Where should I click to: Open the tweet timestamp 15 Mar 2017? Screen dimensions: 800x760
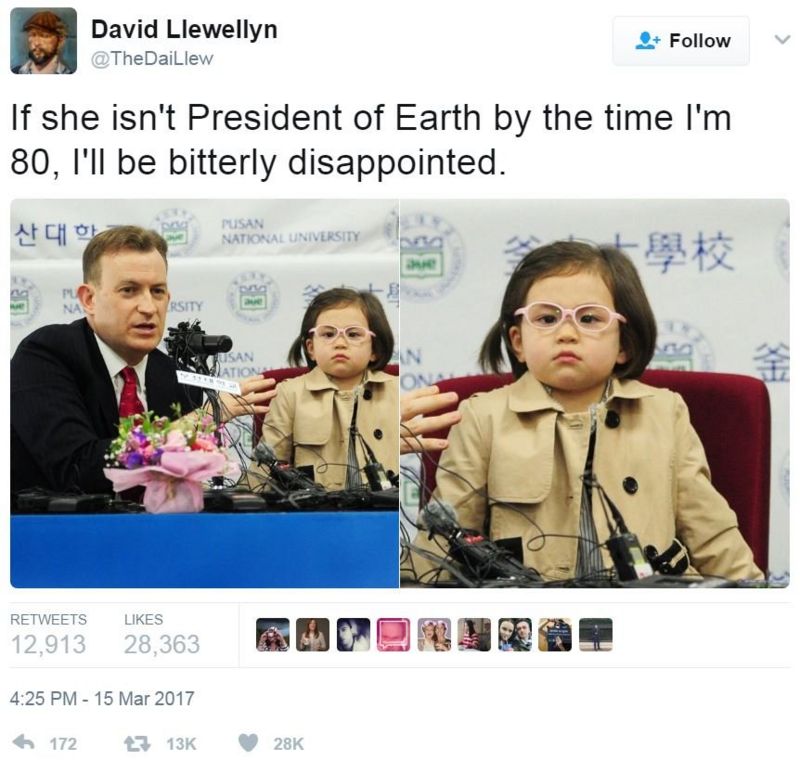coord(102,698)
